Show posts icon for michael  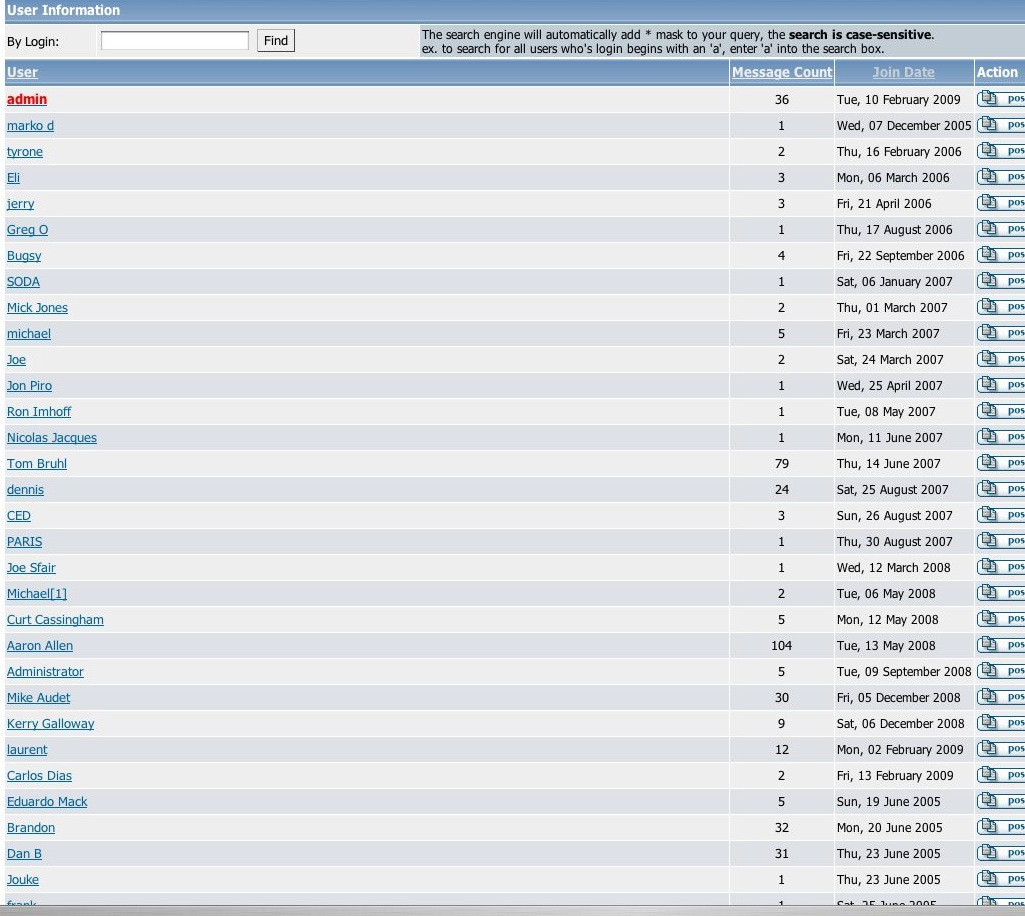click(x=1001, y=333)
